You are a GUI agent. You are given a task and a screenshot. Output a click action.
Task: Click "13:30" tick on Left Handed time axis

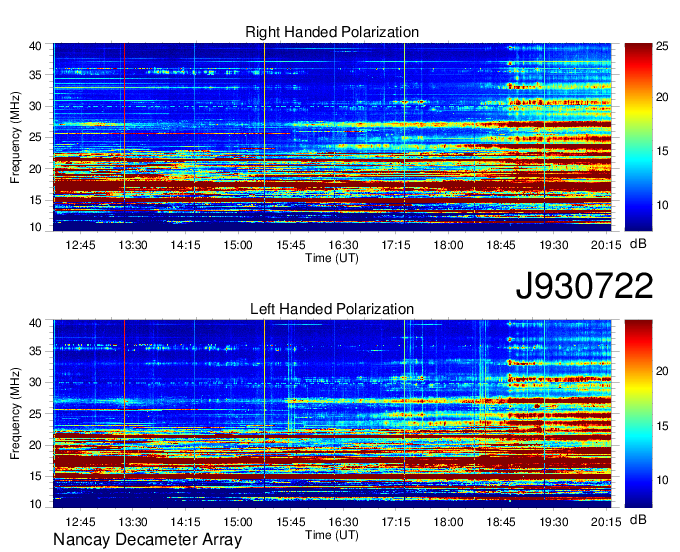tap(133, 522)
